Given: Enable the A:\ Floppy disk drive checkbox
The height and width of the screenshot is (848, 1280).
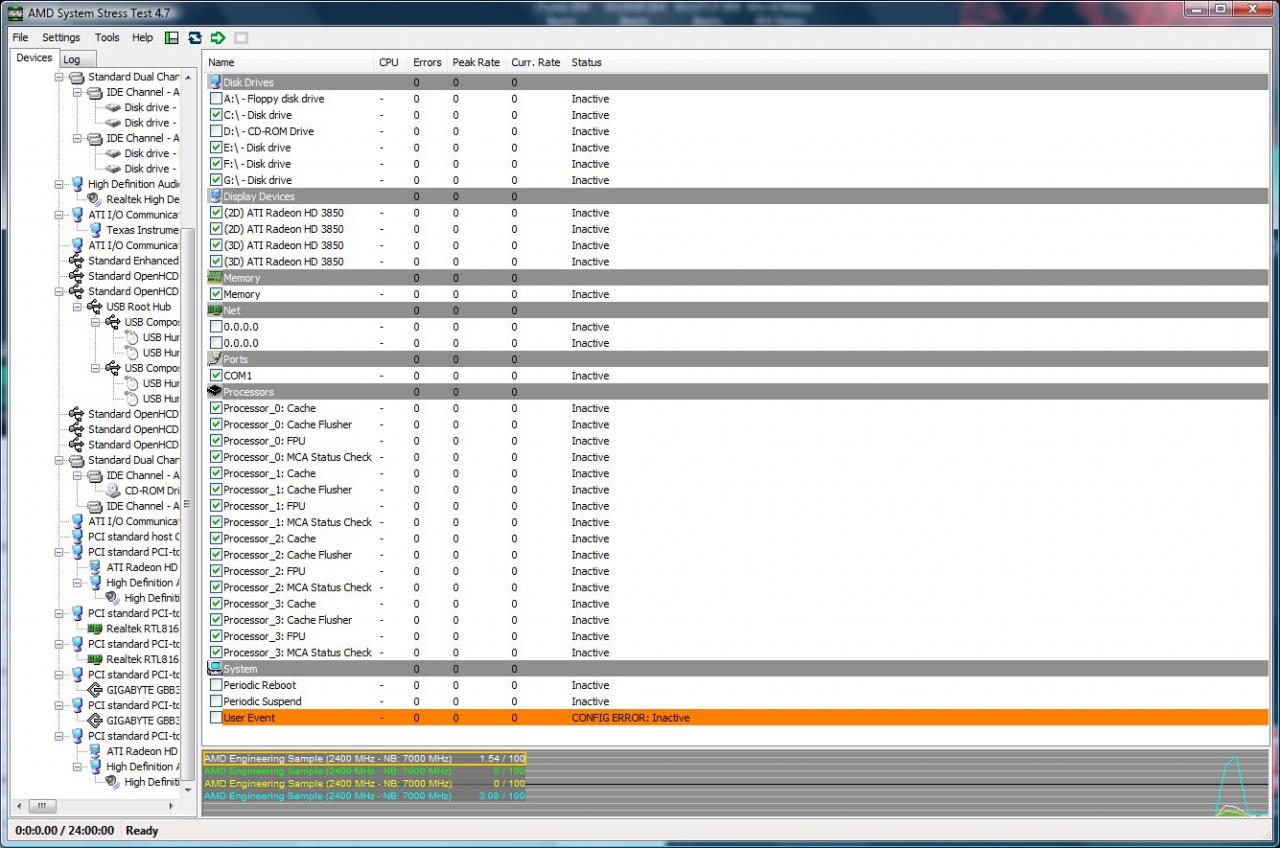Looking at the screenshot, I should point(216,99).
